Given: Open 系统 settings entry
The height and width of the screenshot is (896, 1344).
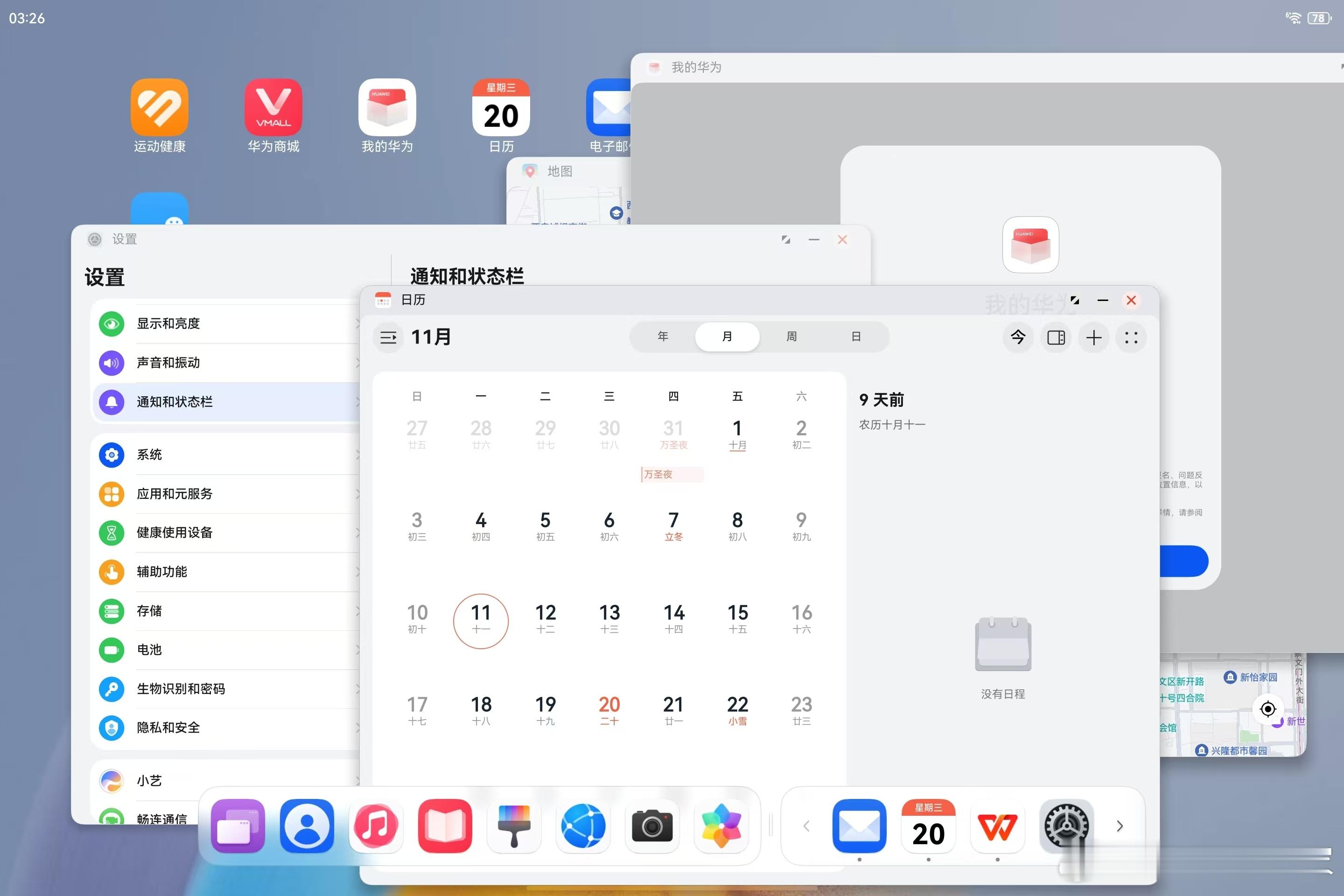Looking at the screenshot, I should [226, 455].
